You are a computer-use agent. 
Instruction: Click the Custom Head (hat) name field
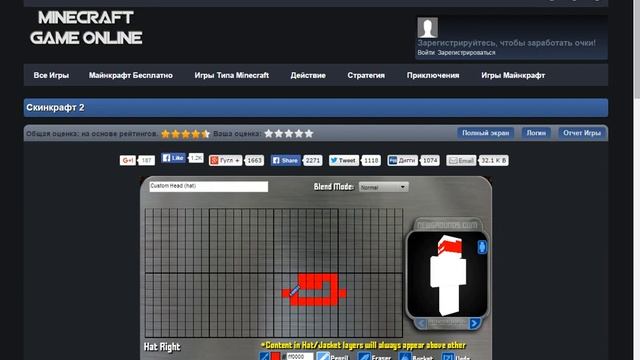[x=209, y=186]
